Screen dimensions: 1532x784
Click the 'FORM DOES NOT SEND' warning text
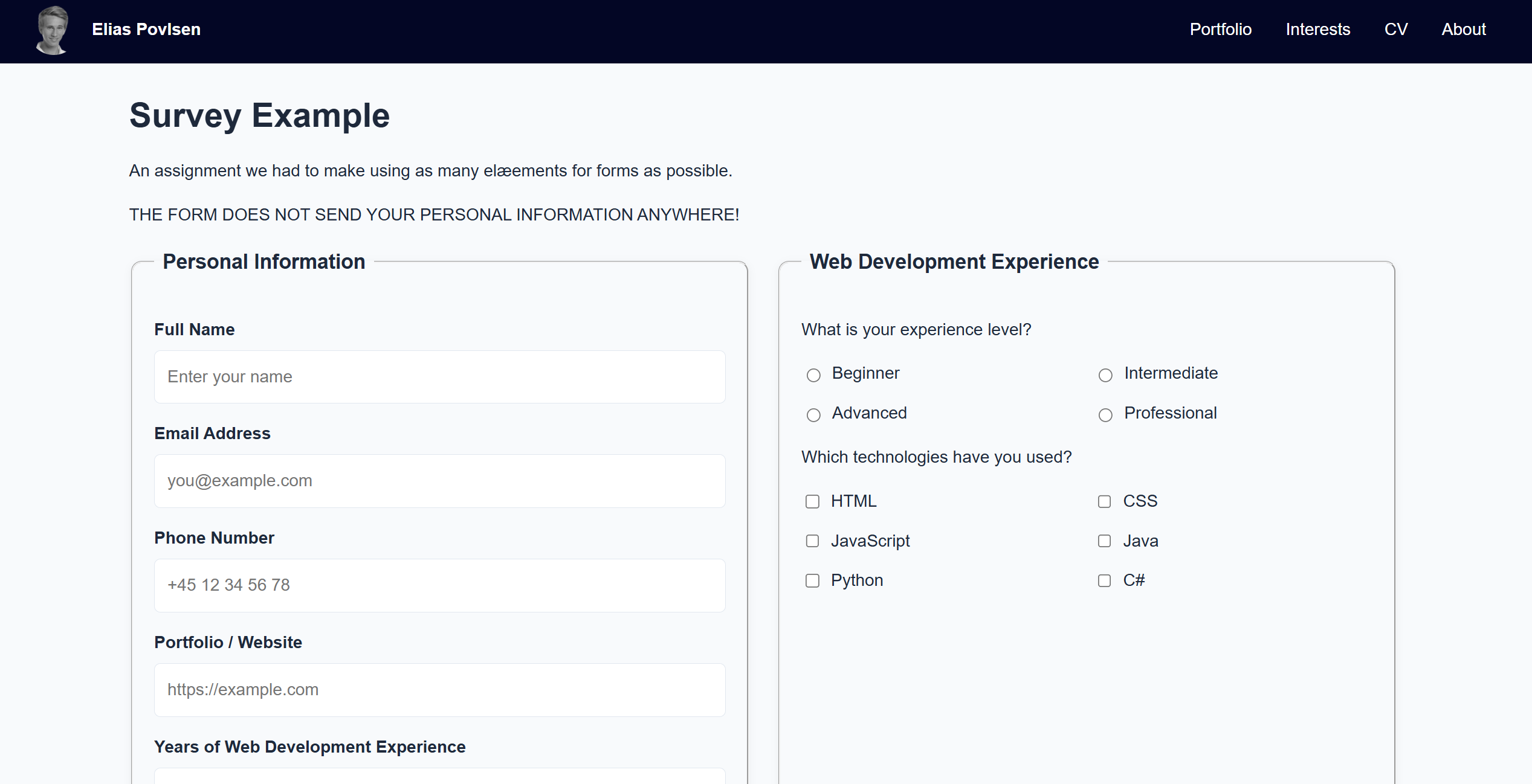(x=434, y=215)
